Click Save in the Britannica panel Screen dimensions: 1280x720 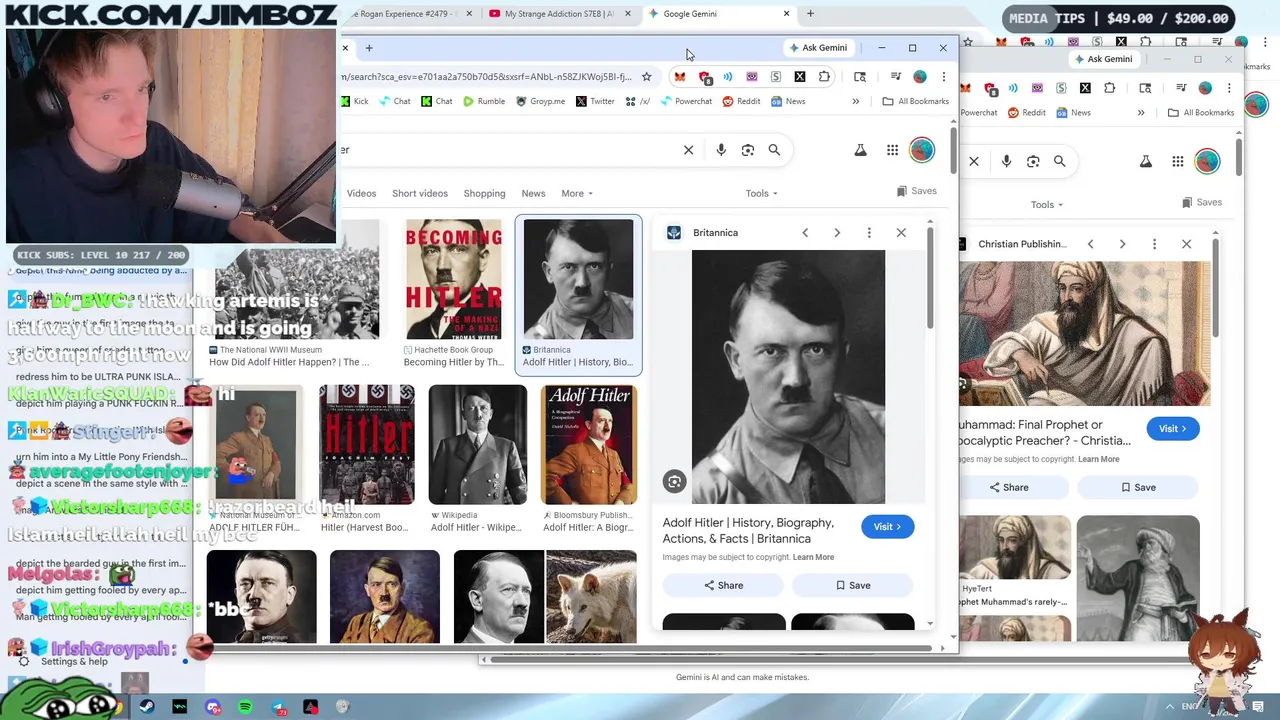pos(853,585)
